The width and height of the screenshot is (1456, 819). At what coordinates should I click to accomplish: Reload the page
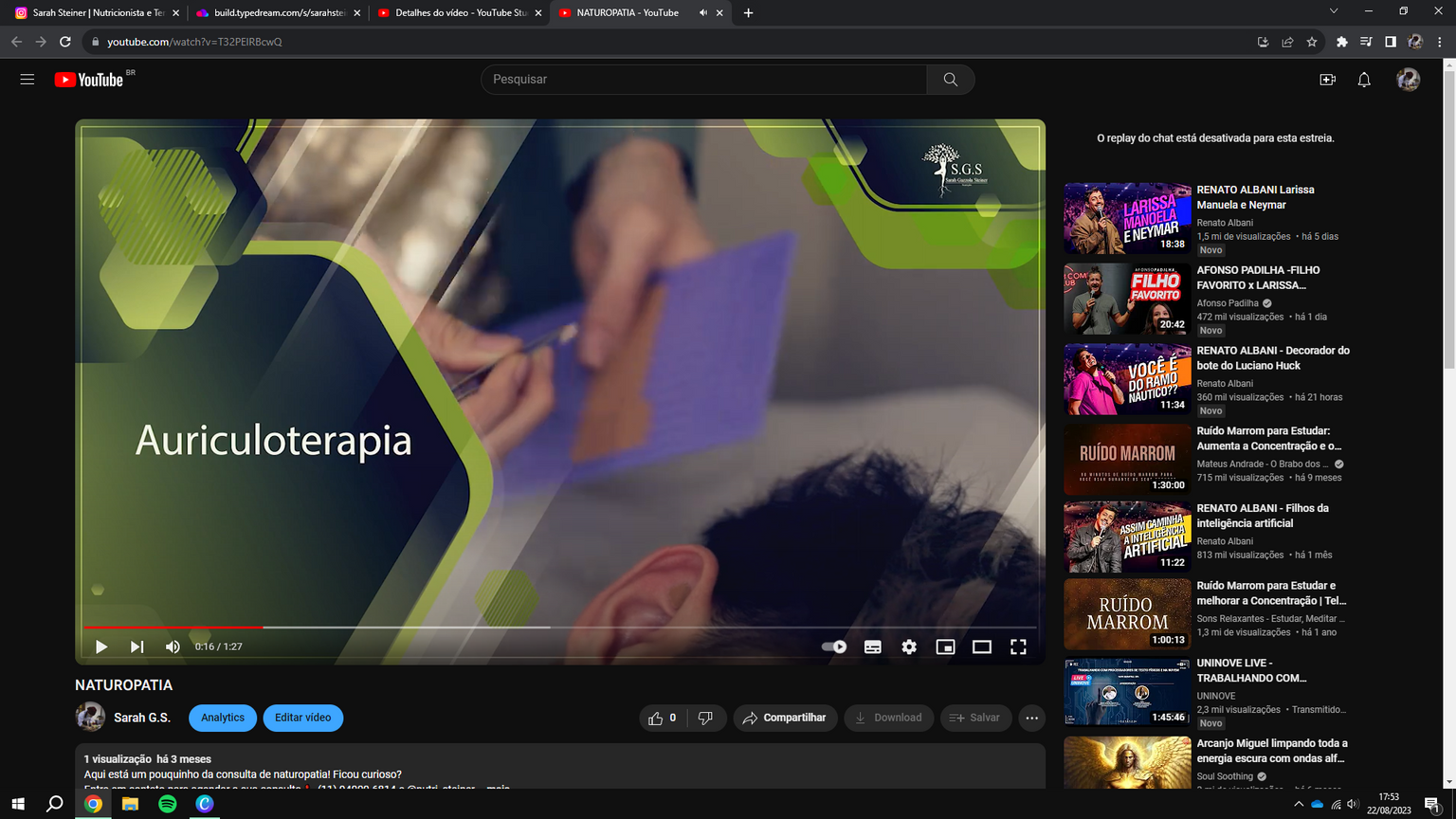click(x=64, y=42)
